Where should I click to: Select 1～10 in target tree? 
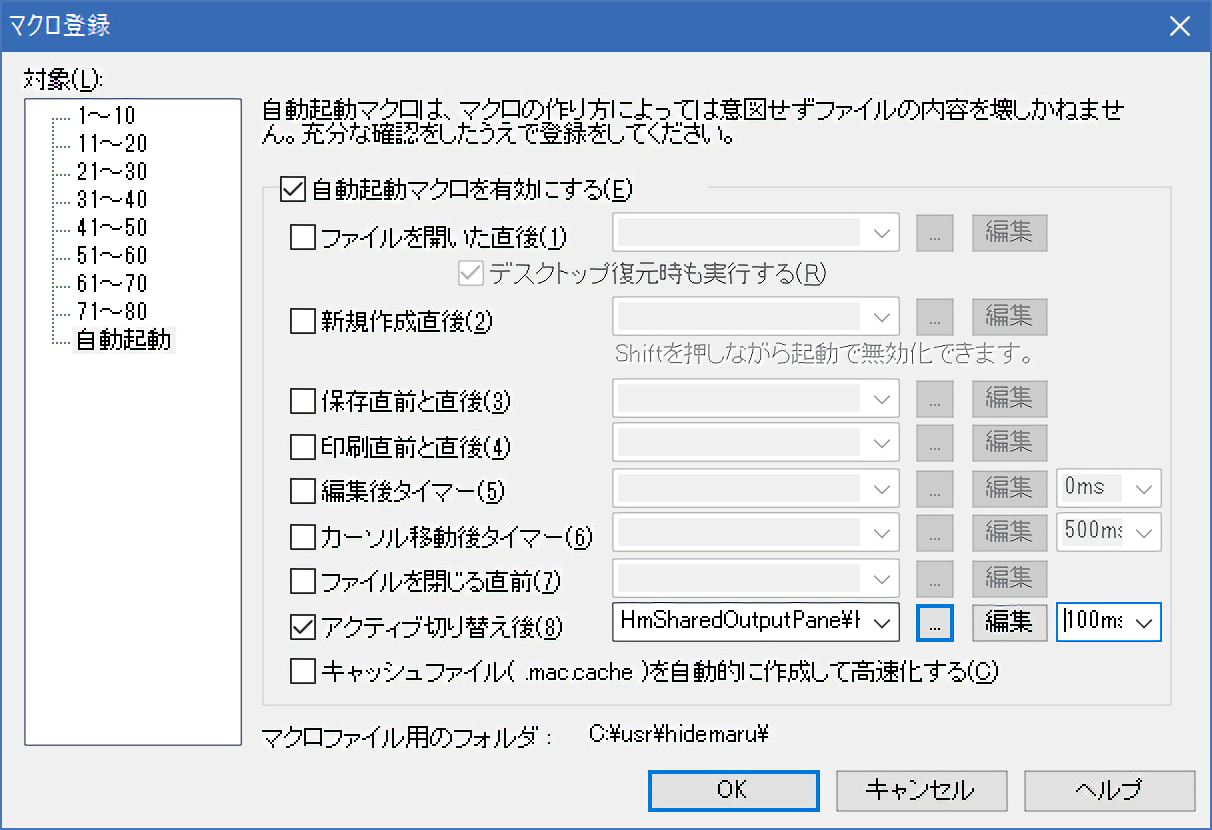[x=105, y=115]
